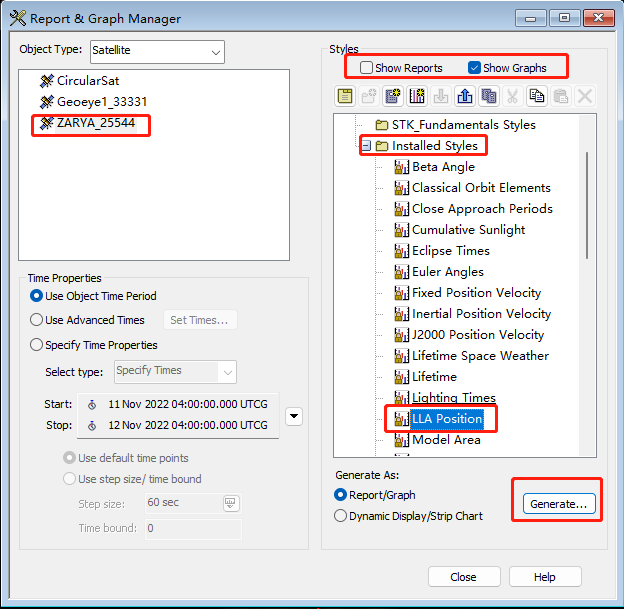Screen dimensions: 624x609
Task: Click the Create New Graph Style icon
Action: (x=417, y=96)
